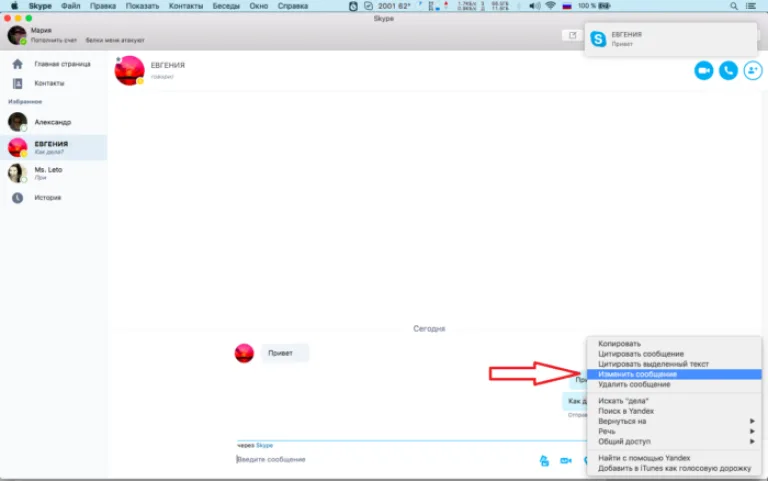
Task: Choose Копировать from the context menu
Action: (674, 344)
